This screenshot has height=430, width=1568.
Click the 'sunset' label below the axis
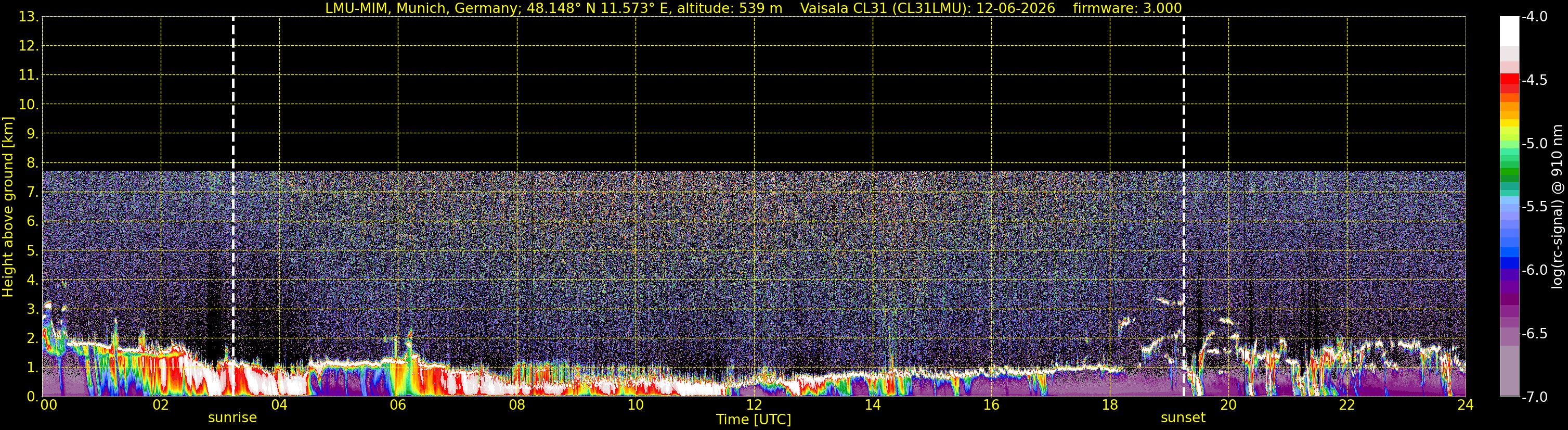pyautogui.click(x=1183, y=418)
